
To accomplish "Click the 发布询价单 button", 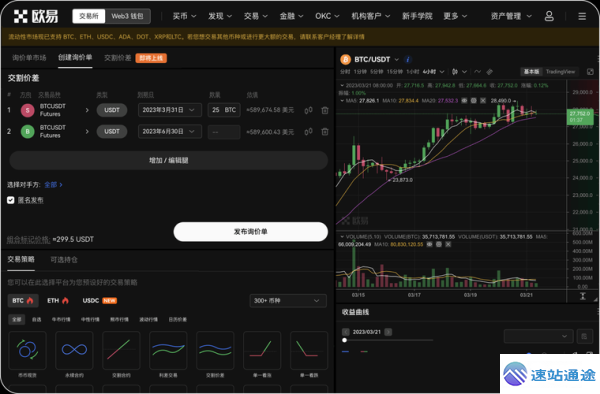I will pos(251,231).
